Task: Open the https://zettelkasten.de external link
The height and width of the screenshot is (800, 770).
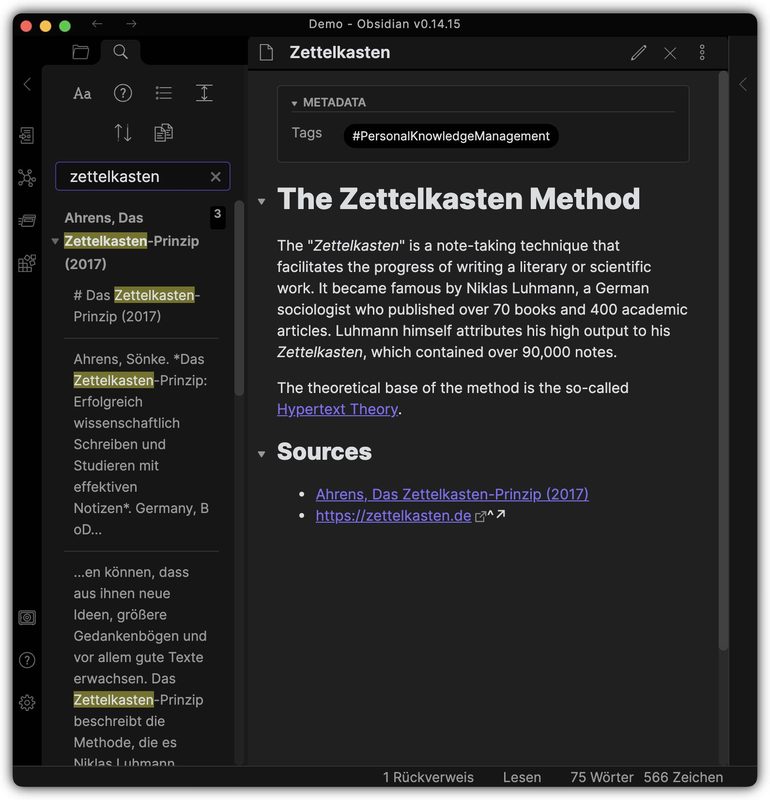Action: point(393,516)
